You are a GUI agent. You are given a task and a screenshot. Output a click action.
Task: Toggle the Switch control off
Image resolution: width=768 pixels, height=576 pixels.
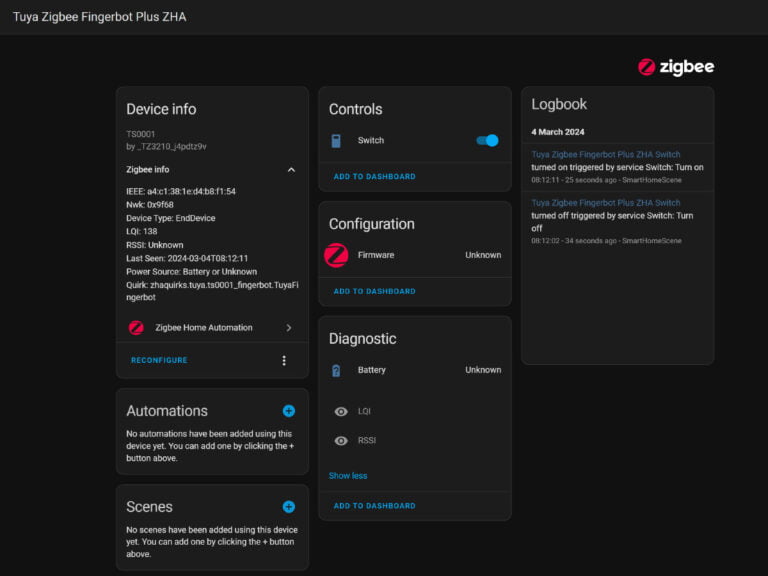coord(487,141)
